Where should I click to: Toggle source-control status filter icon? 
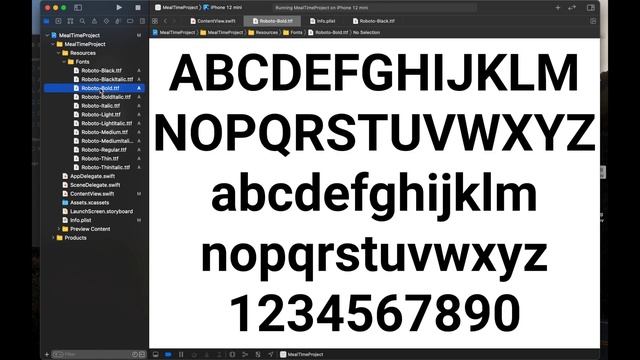142,354
